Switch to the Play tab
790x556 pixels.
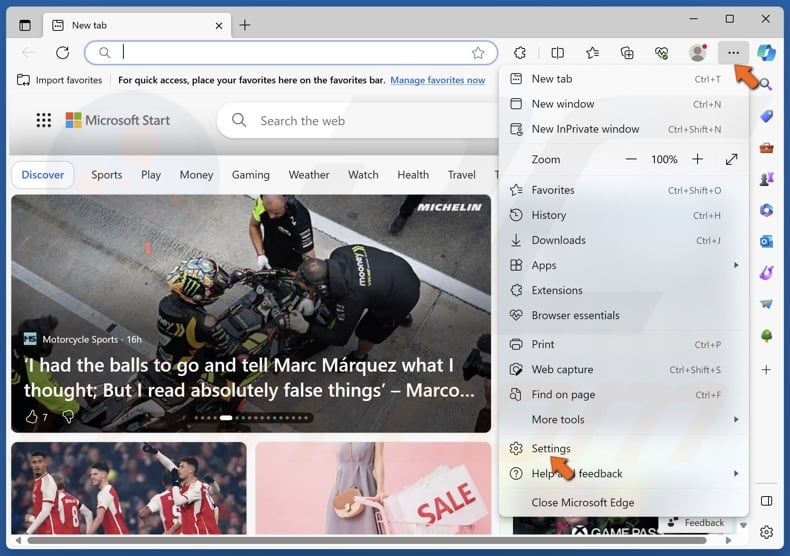151,175
